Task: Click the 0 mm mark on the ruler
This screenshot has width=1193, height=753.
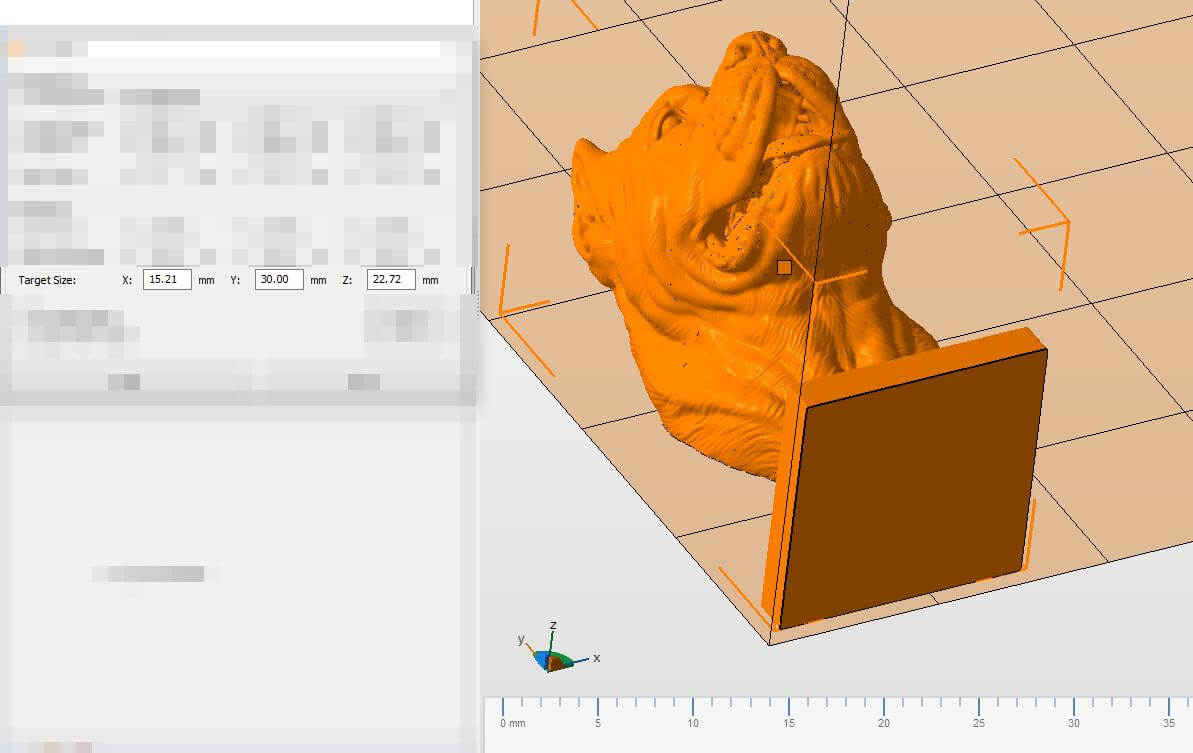Action: [x=511, y=722]
